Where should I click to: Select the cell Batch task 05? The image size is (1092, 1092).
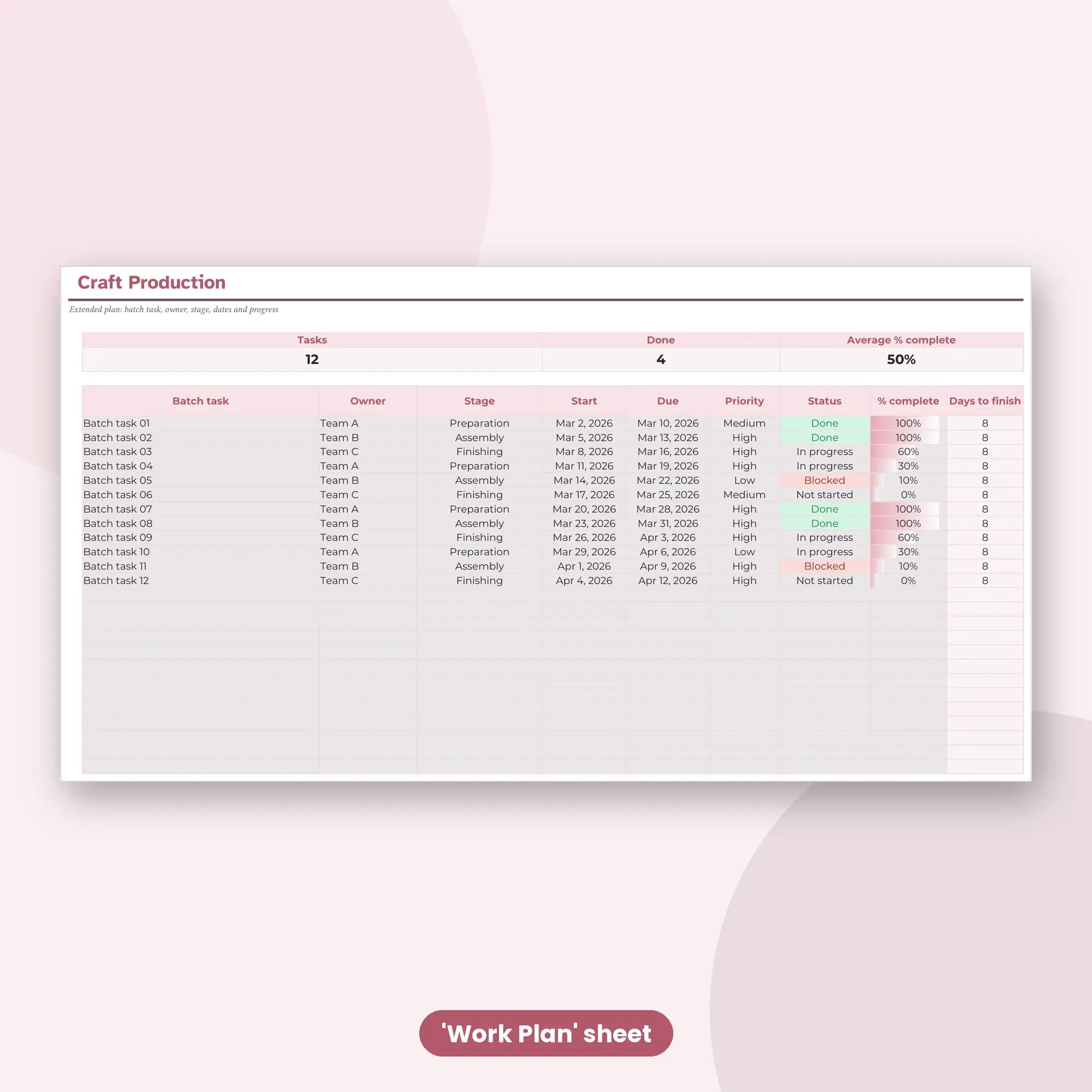[200, 480]
